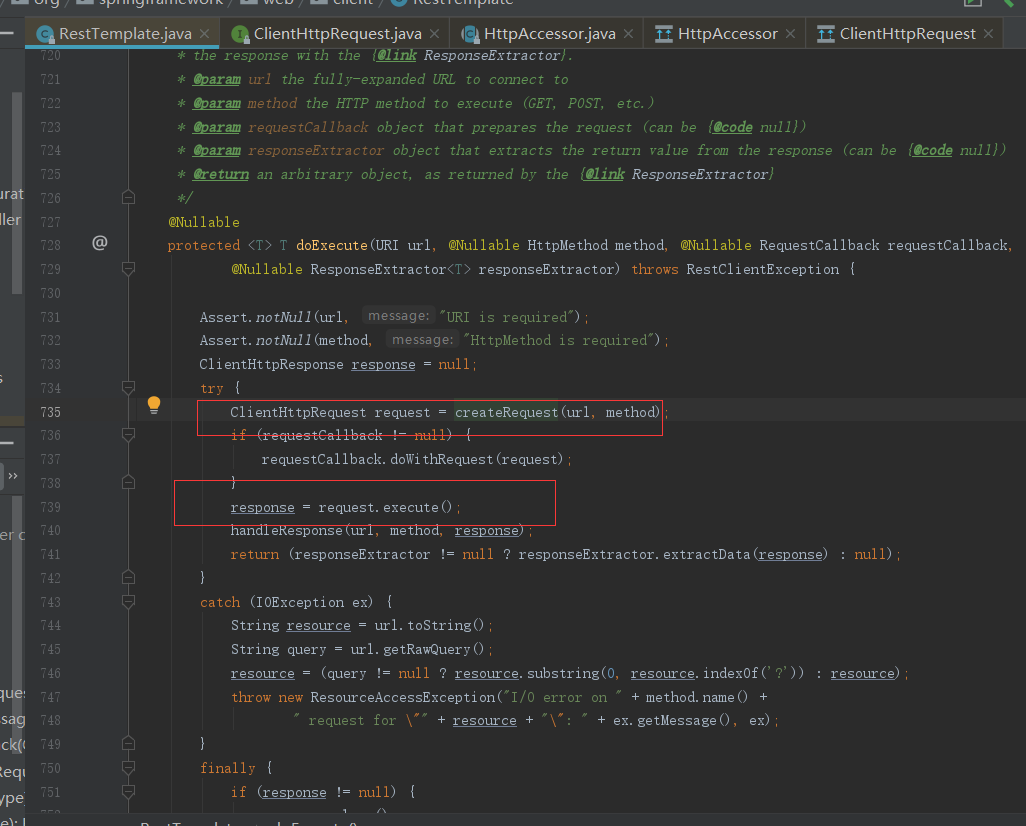Click the HttpAccessor diagram tab icon
This screenshot has width=1026, height=826.
(663, 34)
